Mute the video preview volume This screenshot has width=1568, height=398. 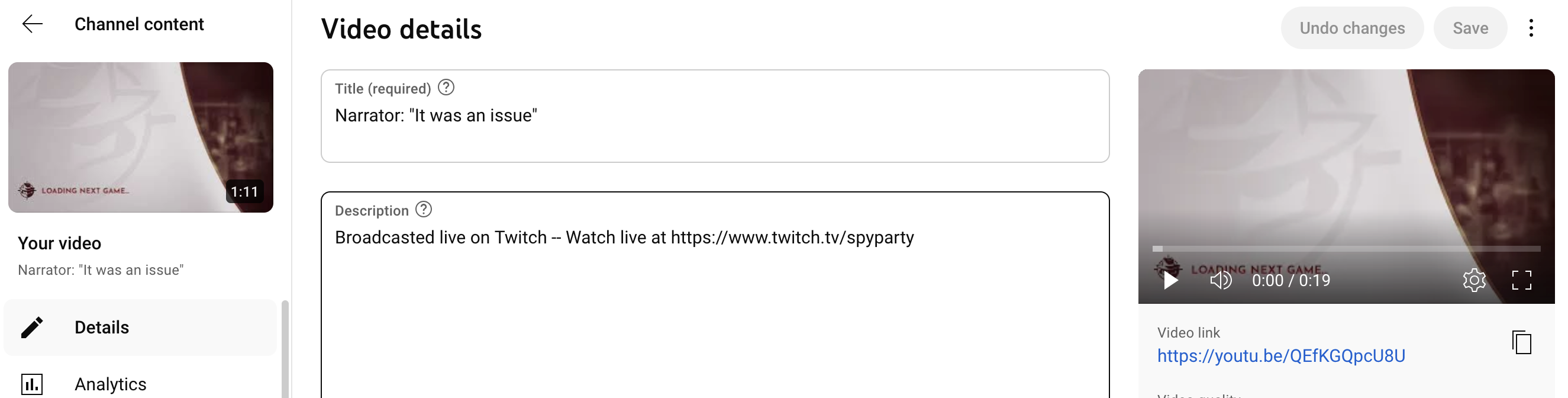pos(1220,280)
